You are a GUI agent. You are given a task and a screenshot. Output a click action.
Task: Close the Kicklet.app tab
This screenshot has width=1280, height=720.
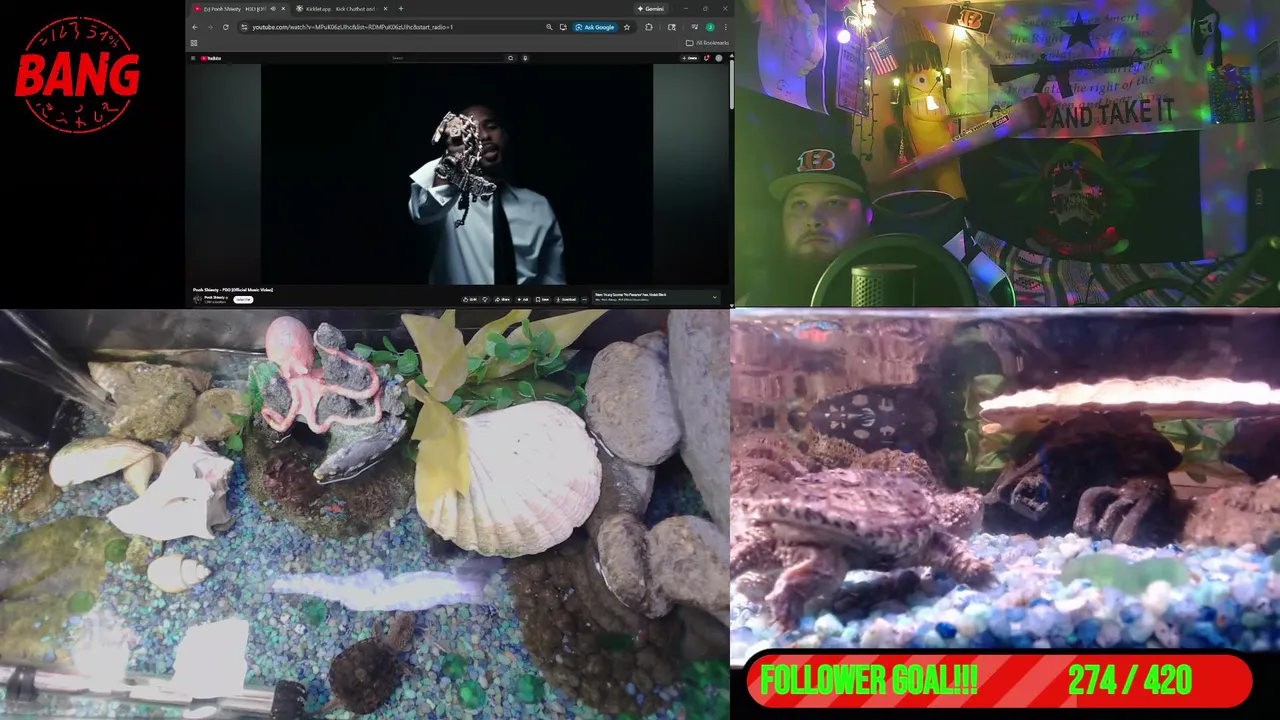point(385,9)
